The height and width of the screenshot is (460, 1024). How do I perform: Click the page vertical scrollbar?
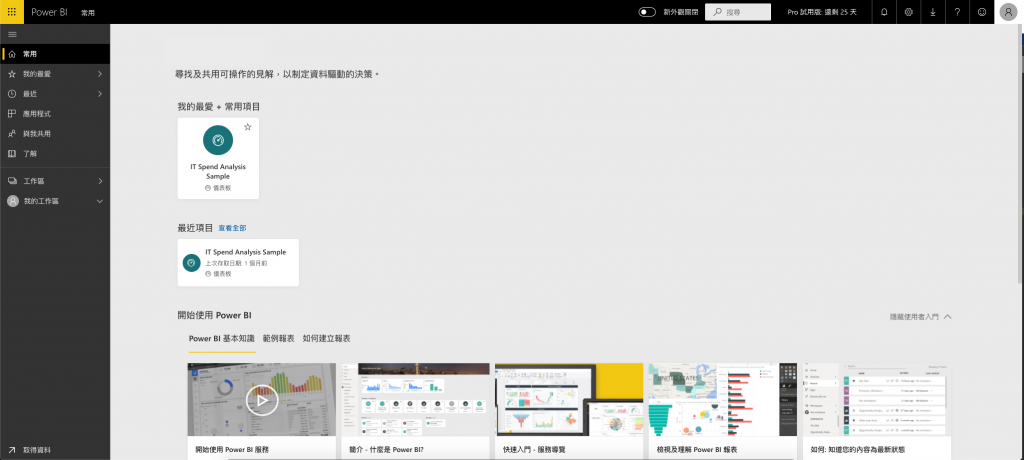[x=1019, y=154]
